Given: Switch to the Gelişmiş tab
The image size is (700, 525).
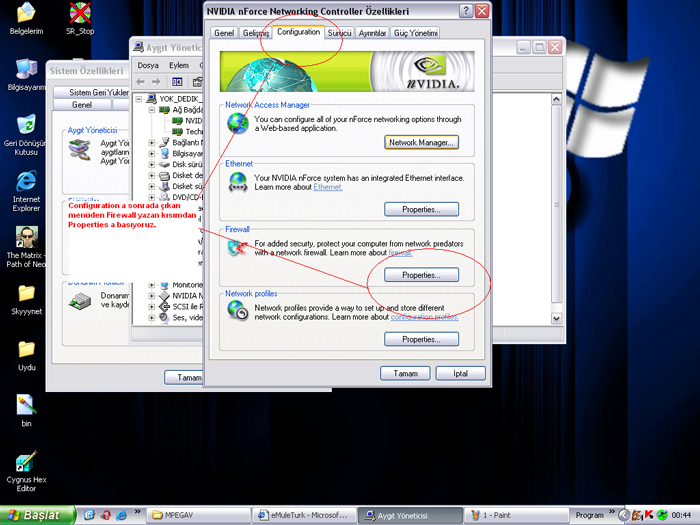Looking at the screenshot, I should click(255, 33).
